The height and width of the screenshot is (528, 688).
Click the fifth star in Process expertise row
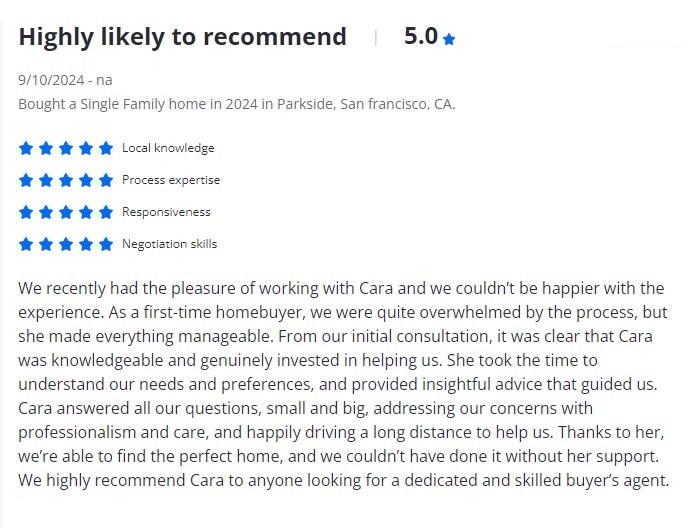coord(106,180)
